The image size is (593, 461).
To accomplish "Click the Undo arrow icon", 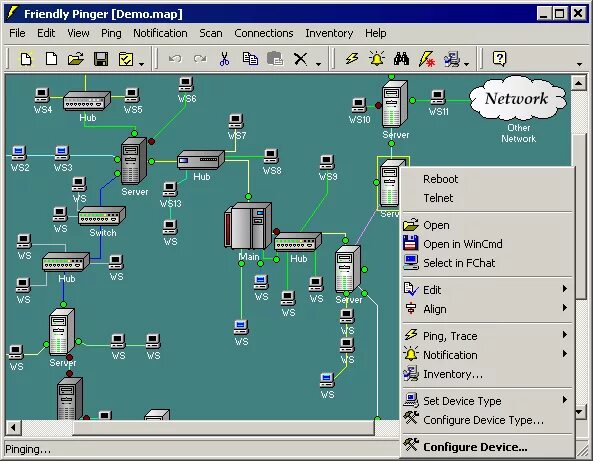I will pyautogui.click(x=175, y=59).
